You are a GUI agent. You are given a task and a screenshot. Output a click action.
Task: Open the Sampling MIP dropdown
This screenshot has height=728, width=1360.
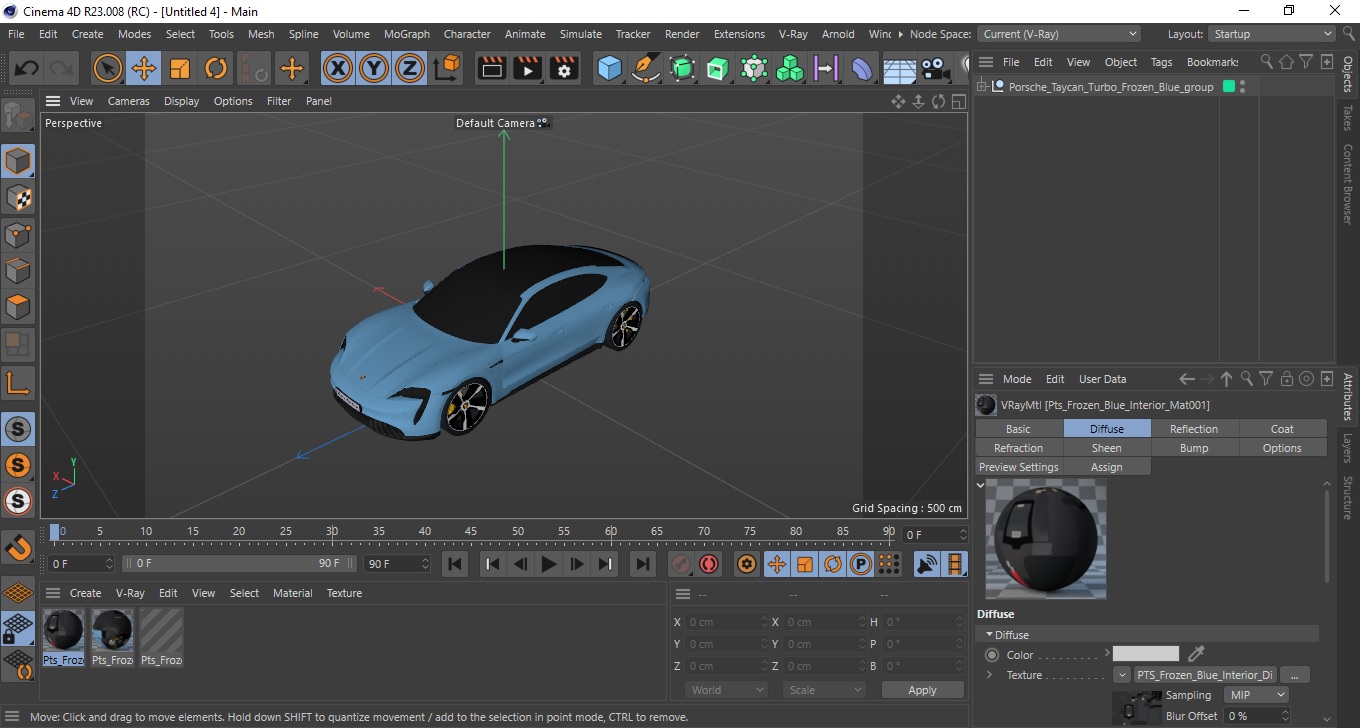(x=1254, y=695)
